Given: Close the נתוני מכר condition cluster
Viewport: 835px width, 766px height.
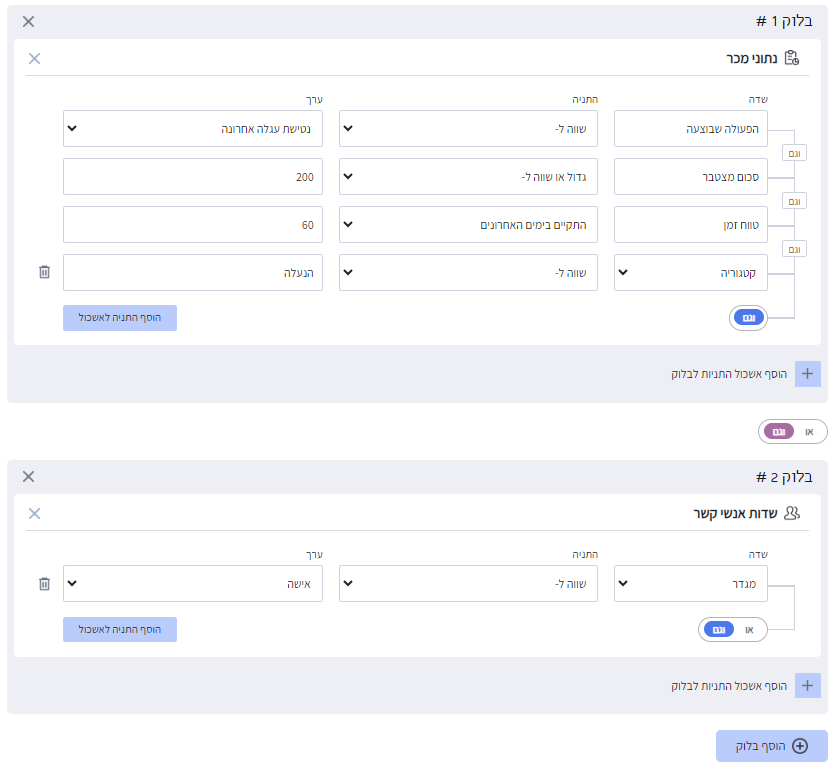Looking at the screenshot, I should tap(35, 59).
